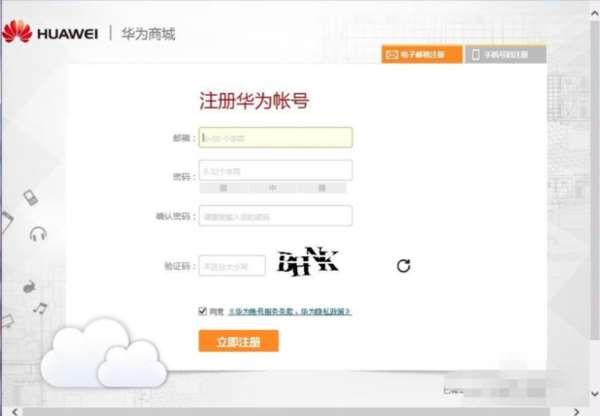This screenshot has width=600, height=416.
Task: Uncheck the agree to terms checkbox
Action: point(202,311)
